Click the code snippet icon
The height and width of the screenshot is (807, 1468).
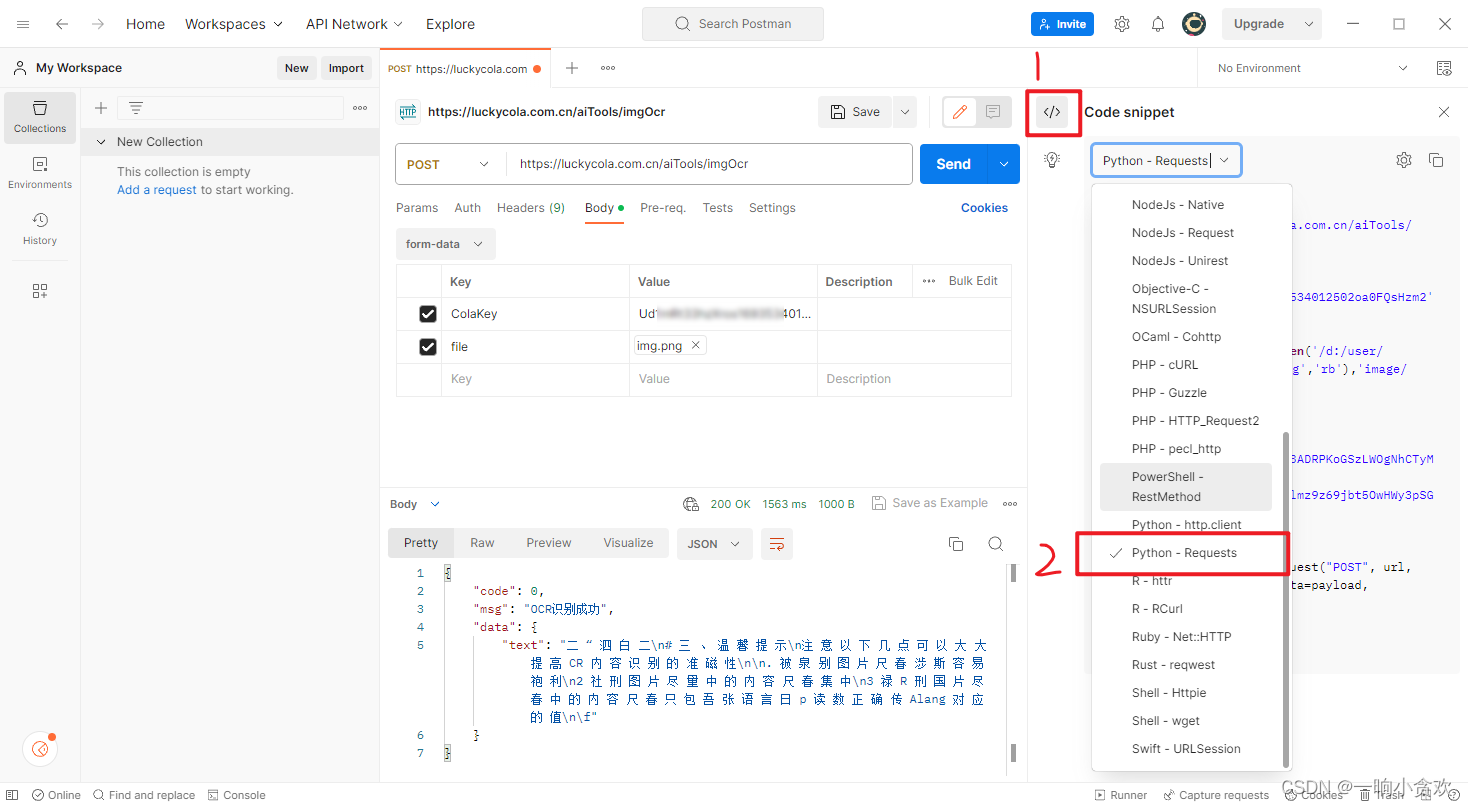click(x=1052, y=112)
